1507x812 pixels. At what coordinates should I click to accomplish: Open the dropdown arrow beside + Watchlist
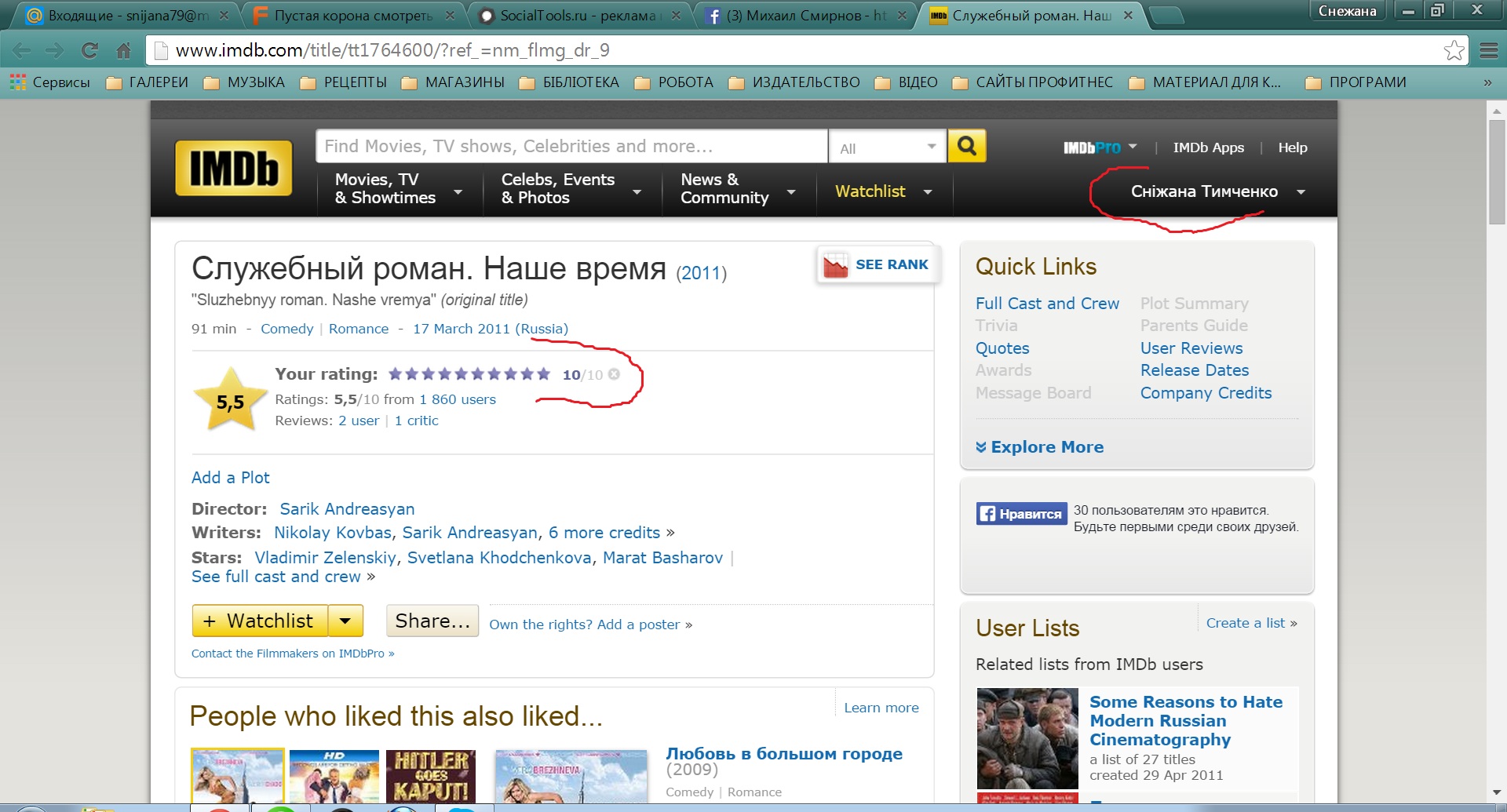345,621
